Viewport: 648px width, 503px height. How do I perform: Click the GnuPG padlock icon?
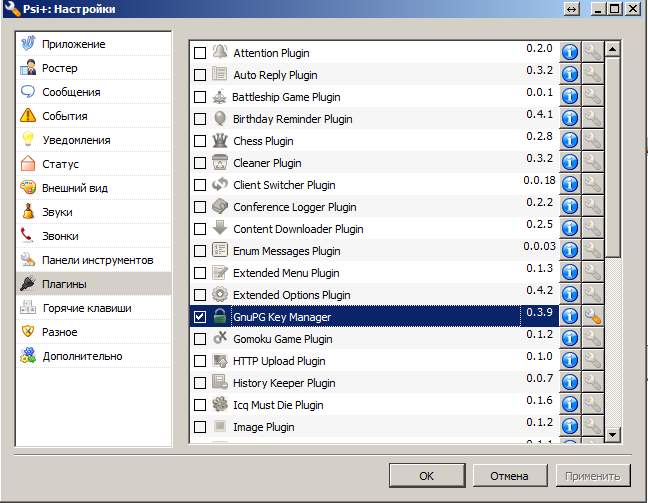point(220,317)
